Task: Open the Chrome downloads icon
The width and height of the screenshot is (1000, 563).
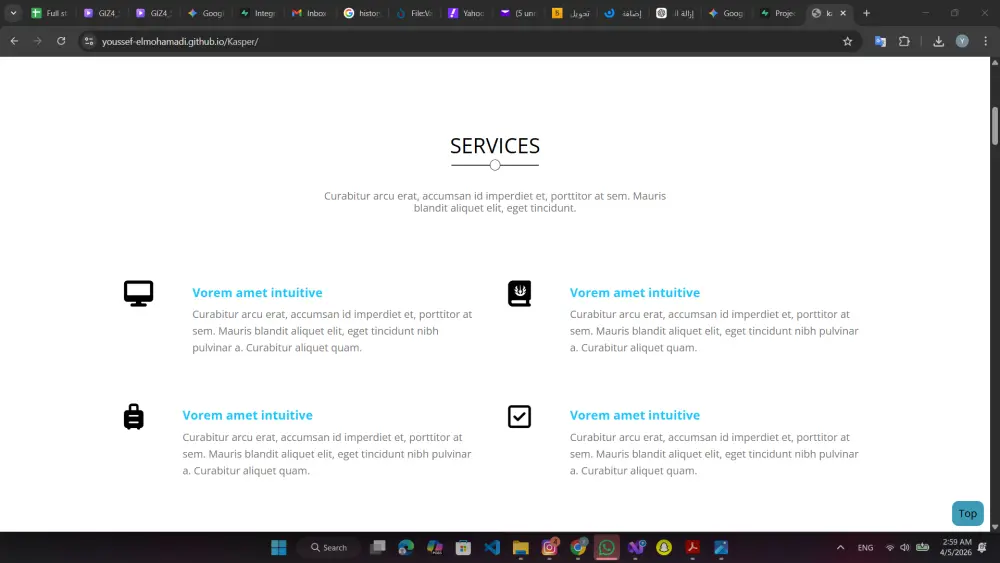Action: click(x=938, y=41)
